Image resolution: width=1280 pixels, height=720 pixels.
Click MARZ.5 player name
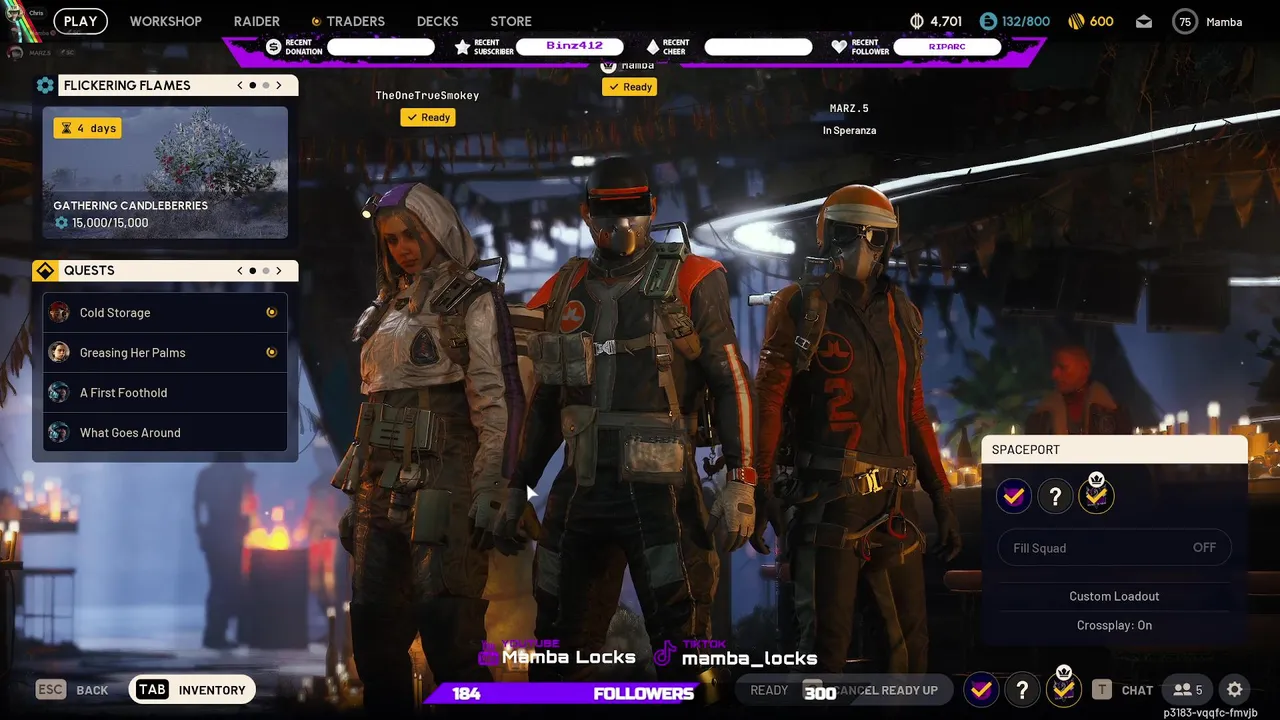[x=849, y=108]
